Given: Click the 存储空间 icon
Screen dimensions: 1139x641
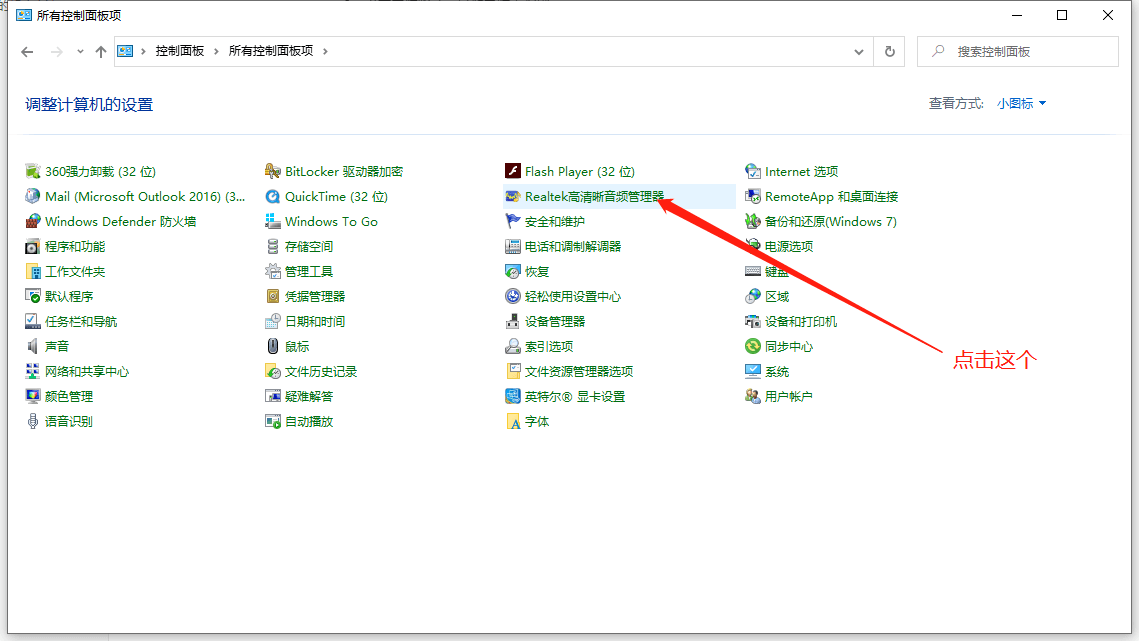Looking at the screenshot, I should coord(272,246).
